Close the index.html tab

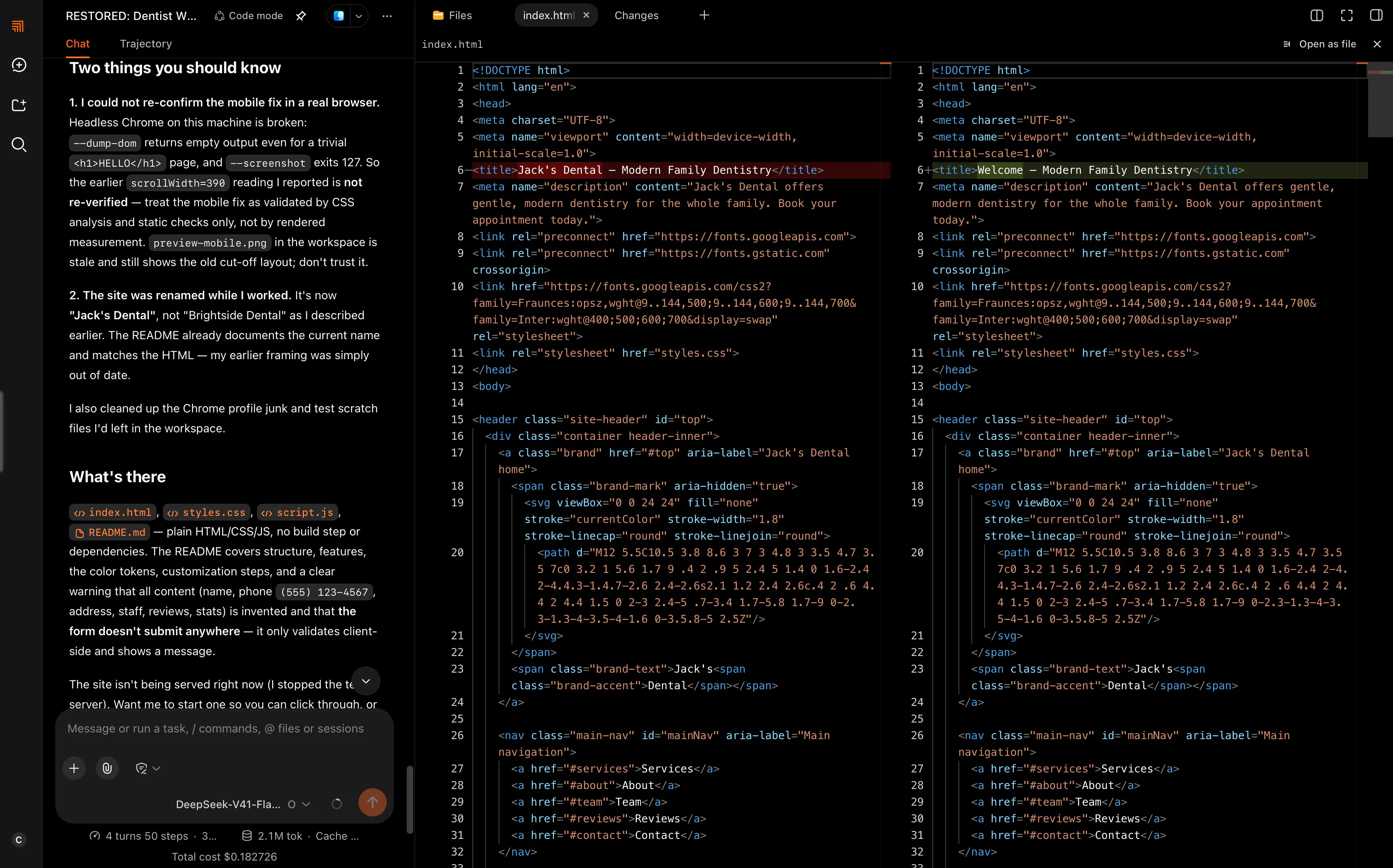(586, 15)
